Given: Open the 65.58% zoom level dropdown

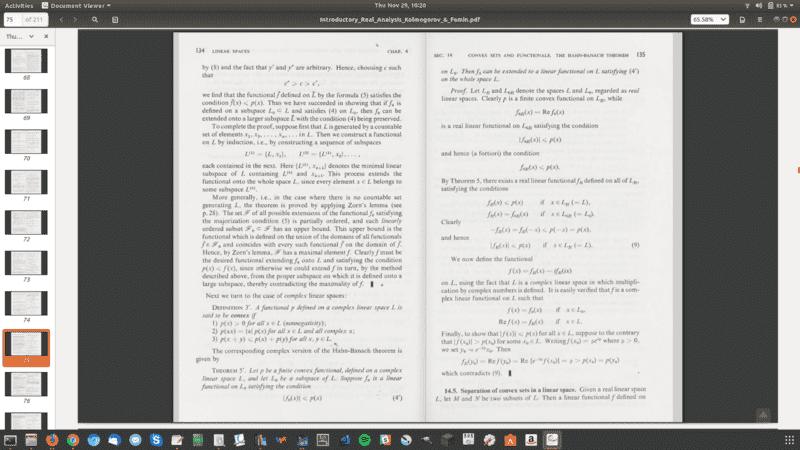Looking at the screenshot, I should click(x=709, y=19).
